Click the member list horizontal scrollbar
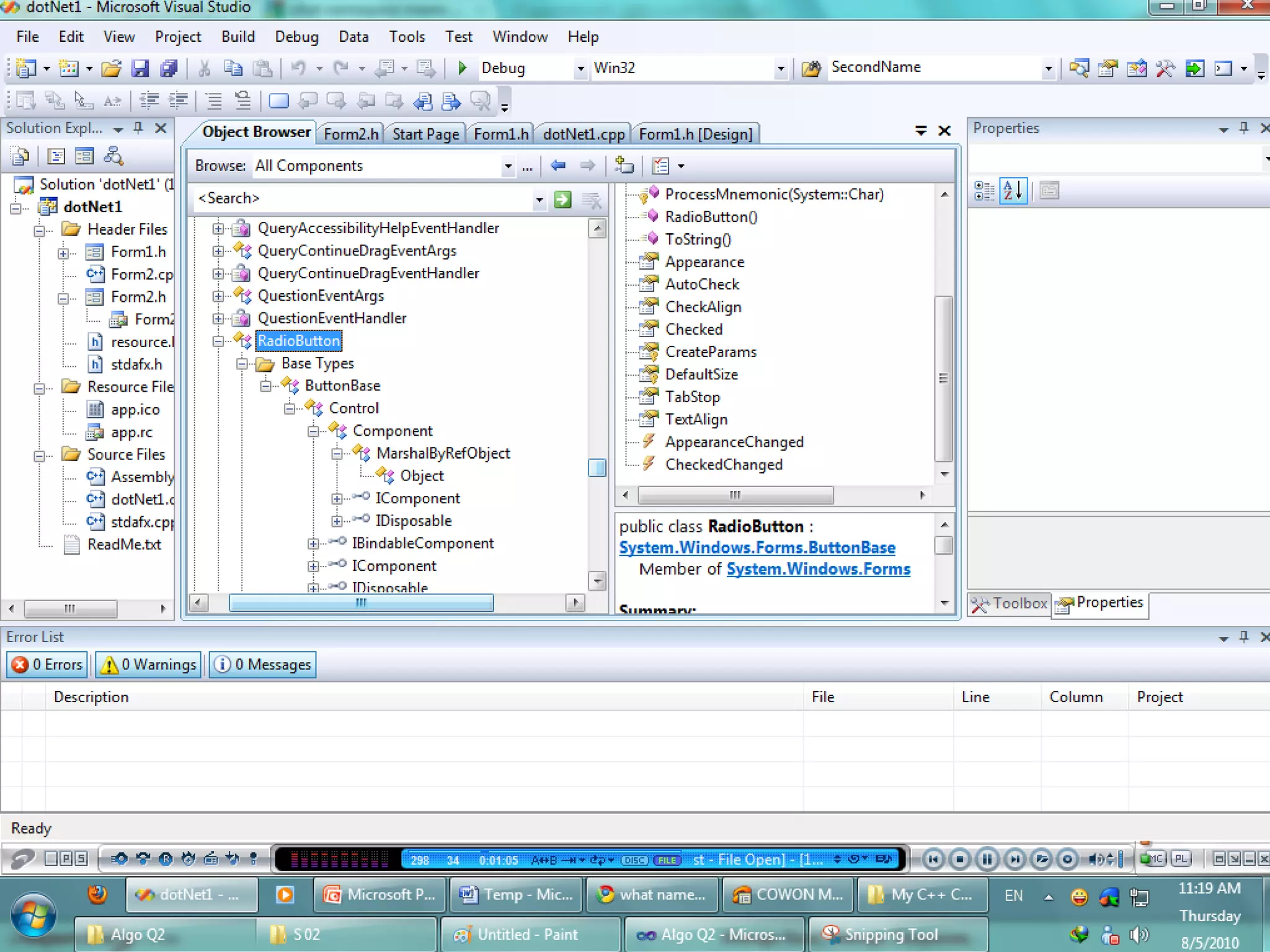This screenshot has width=1270, height=952. pyautogui.click(x=735, y=495)
